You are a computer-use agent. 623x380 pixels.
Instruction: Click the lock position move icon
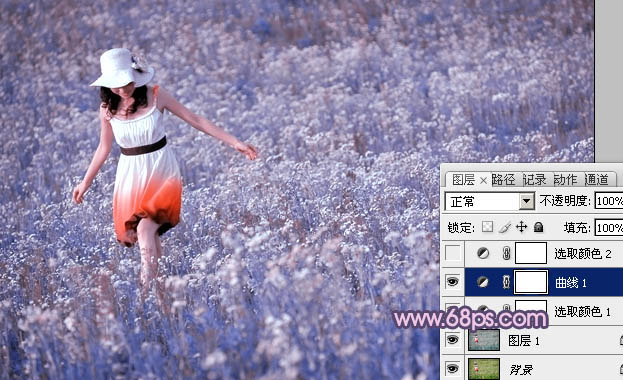point(522,227)
